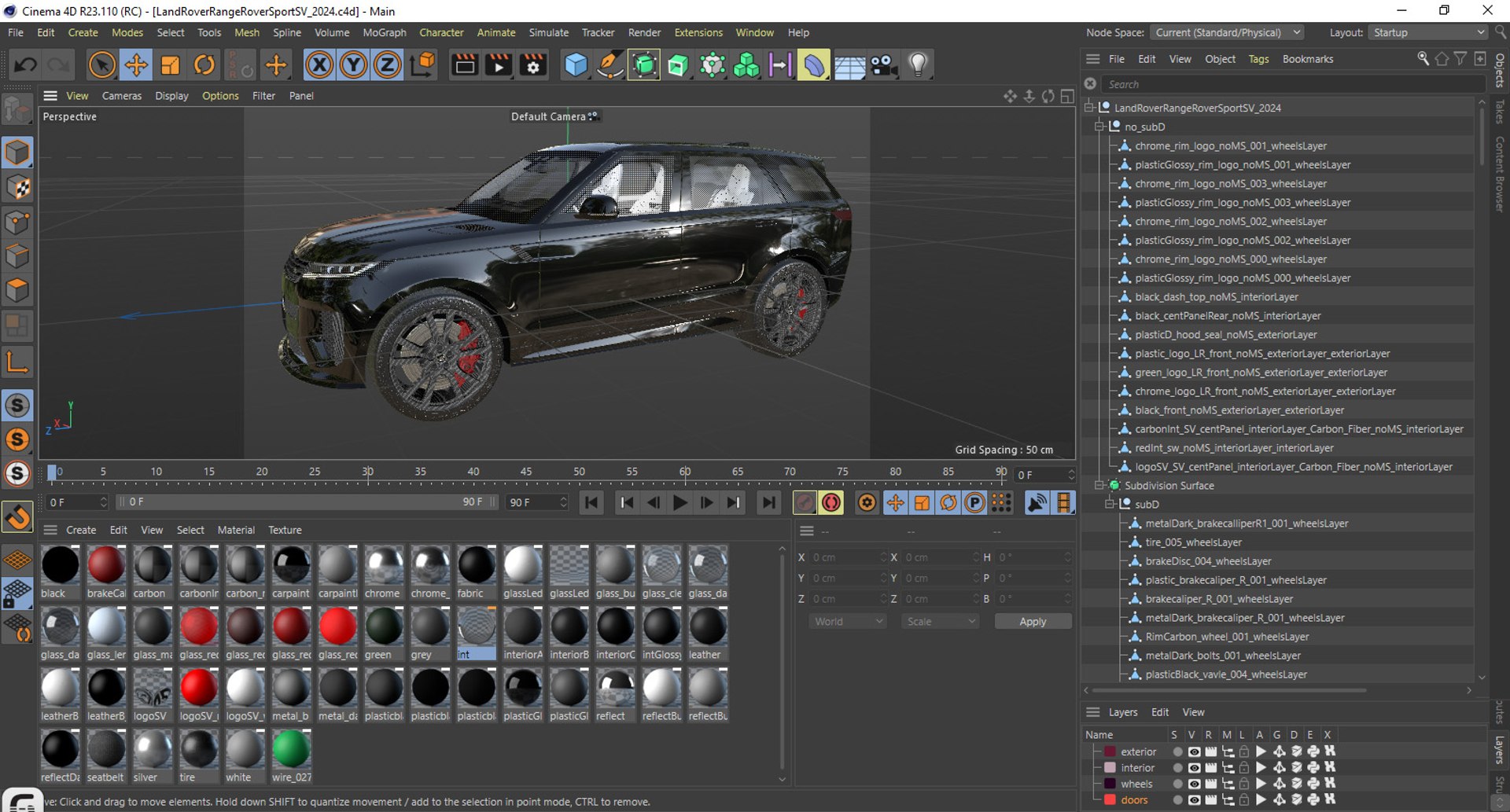Image resolution: width=1510 pixels, height=812 pixels.
Task: Open the Layout Startup dropdown
Action: 1428,32
